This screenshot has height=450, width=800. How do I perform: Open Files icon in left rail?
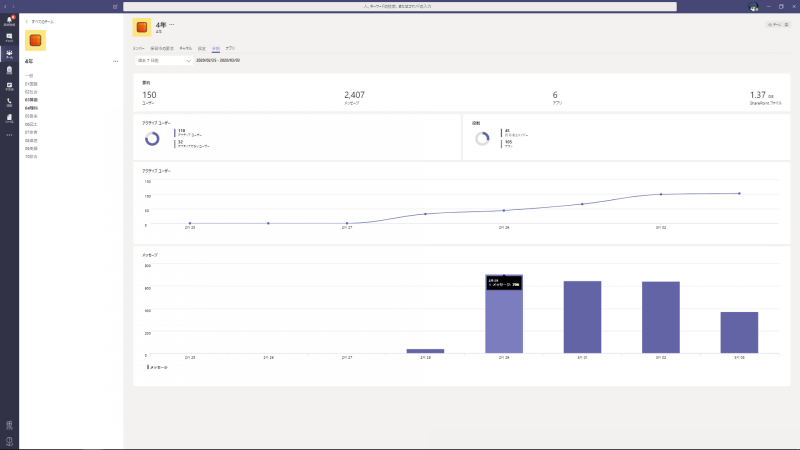tap(9, 117)
